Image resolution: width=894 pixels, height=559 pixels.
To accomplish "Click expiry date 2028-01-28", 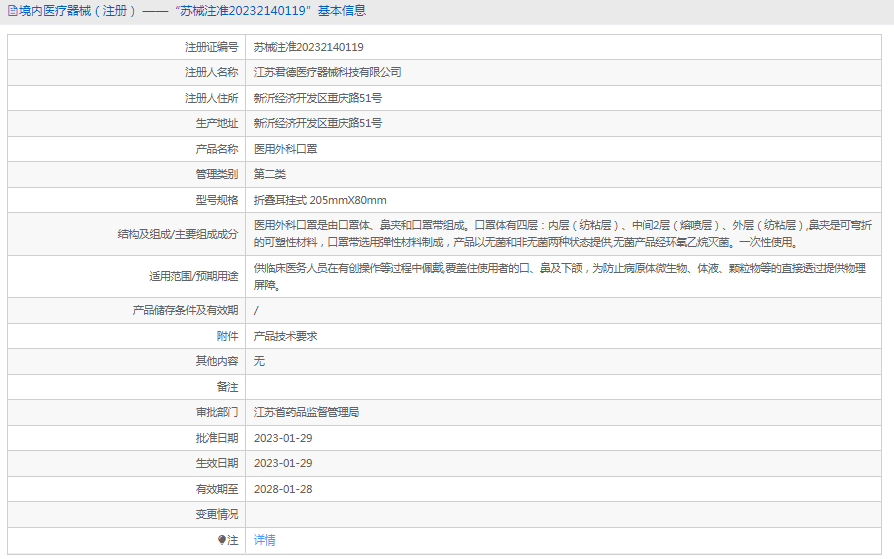I will point(283,489).
